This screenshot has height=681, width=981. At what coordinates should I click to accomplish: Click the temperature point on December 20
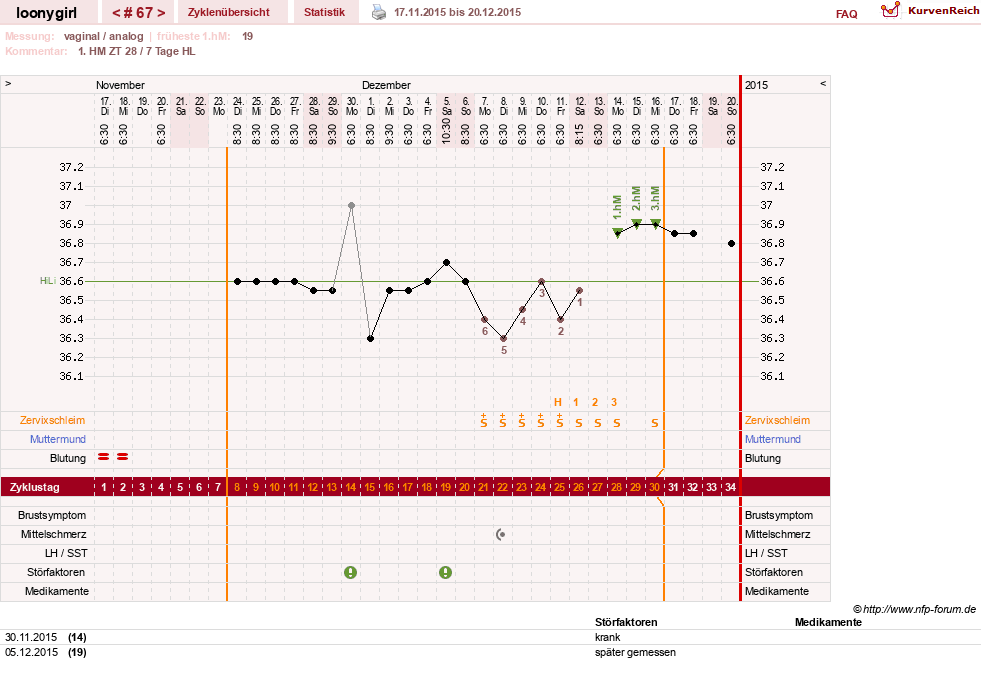point(731,243)
